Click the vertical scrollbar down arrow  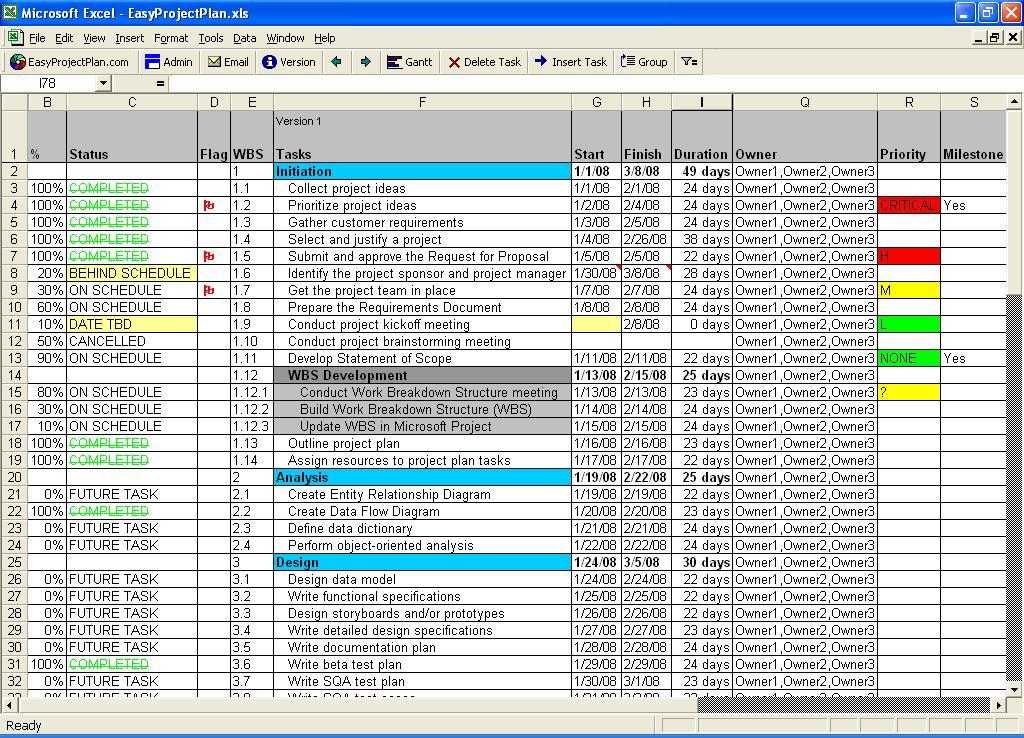(x=1013, y=689)
